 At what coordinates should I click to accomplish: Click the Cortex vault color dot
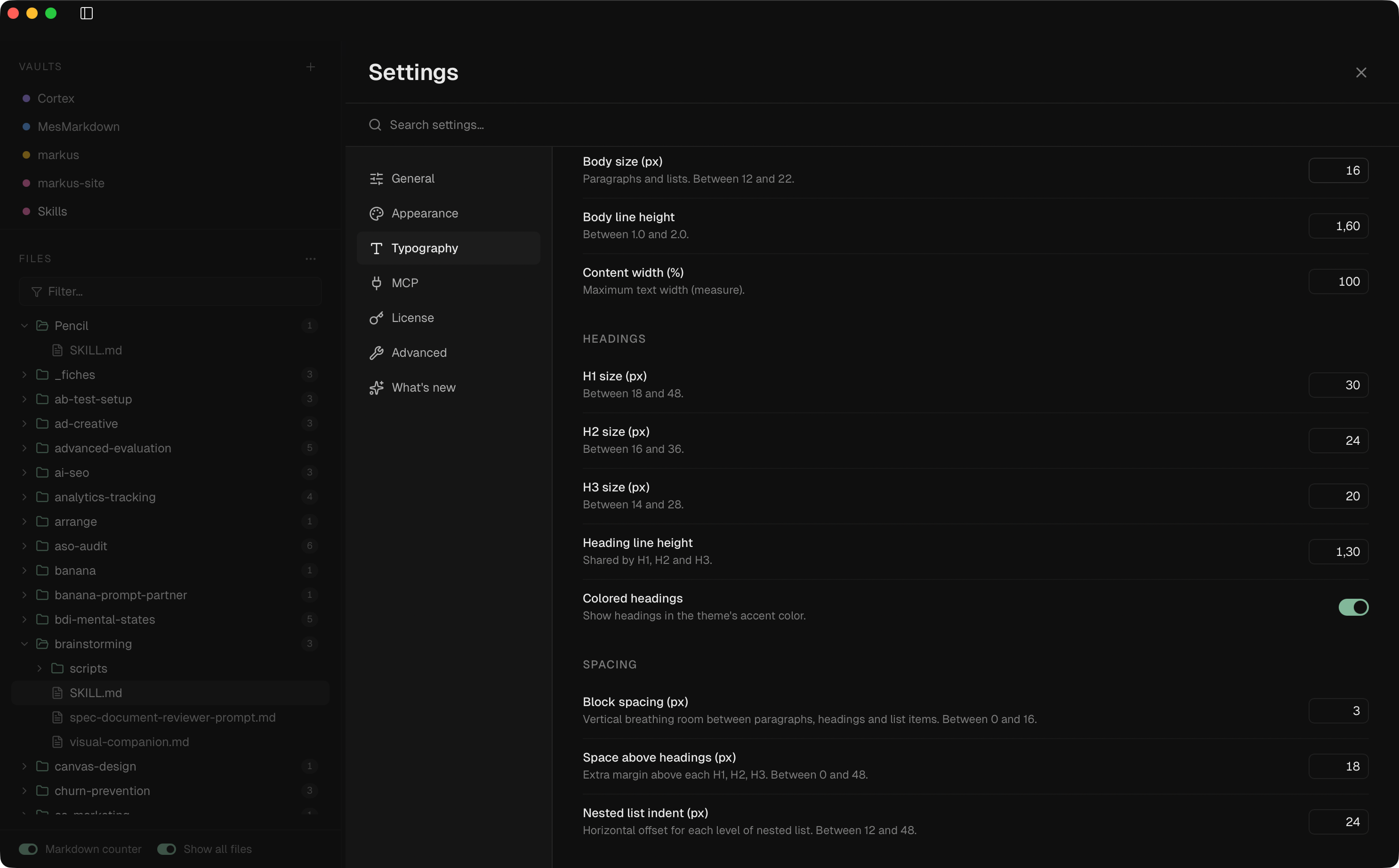point(26,98)
